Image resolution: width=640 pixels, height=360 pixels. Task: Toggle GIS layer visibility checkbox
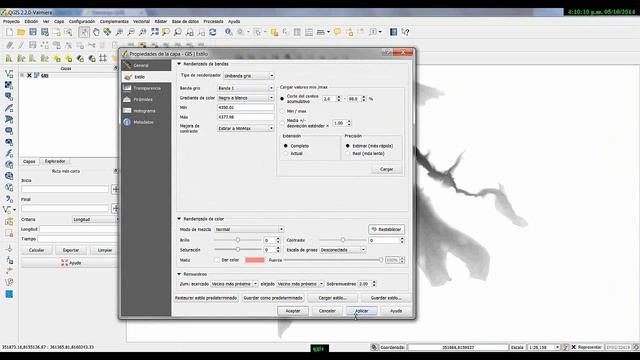[x=29, y=76]
